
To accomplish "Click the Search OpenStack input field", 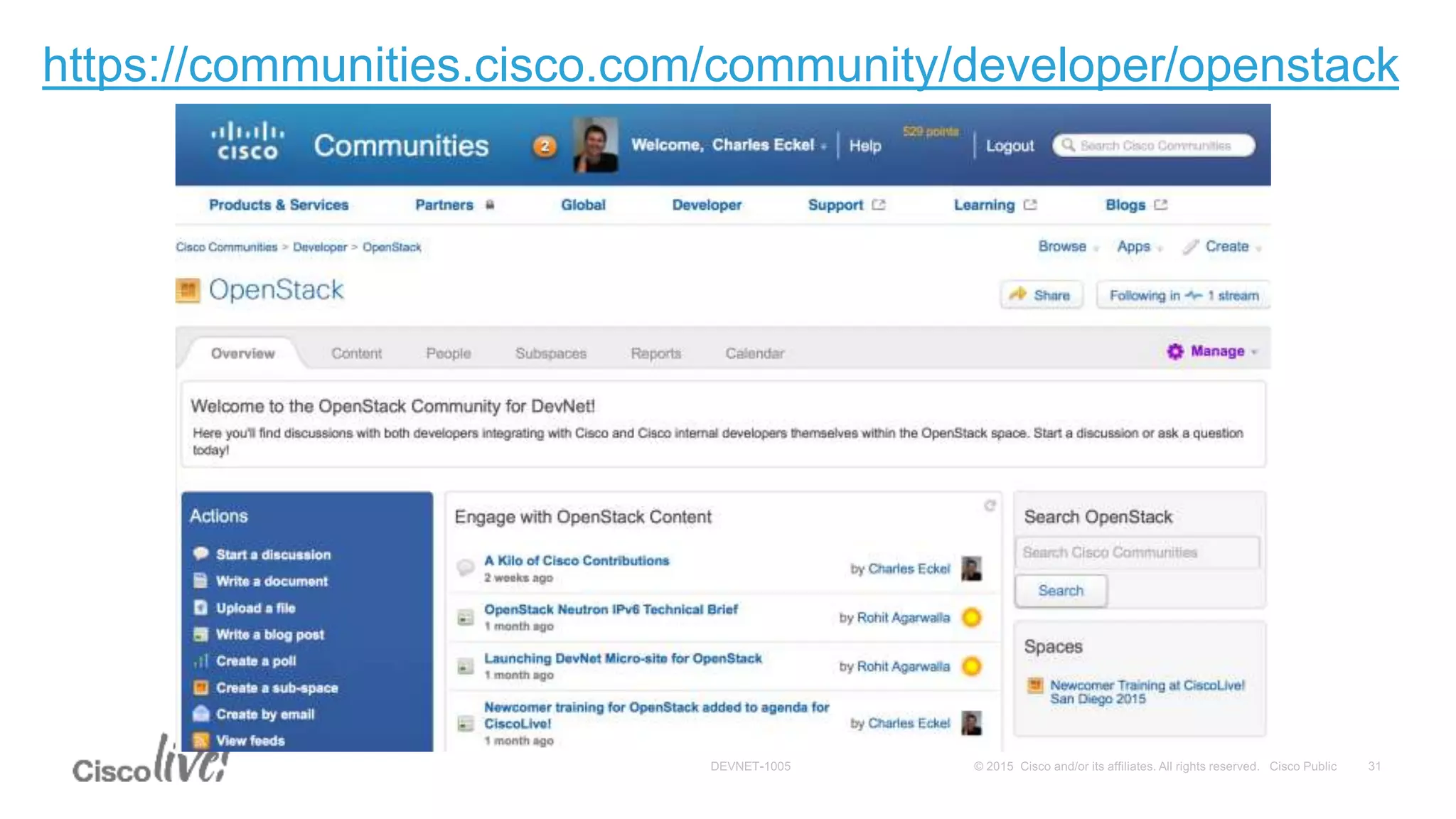I will point(1137,552).
